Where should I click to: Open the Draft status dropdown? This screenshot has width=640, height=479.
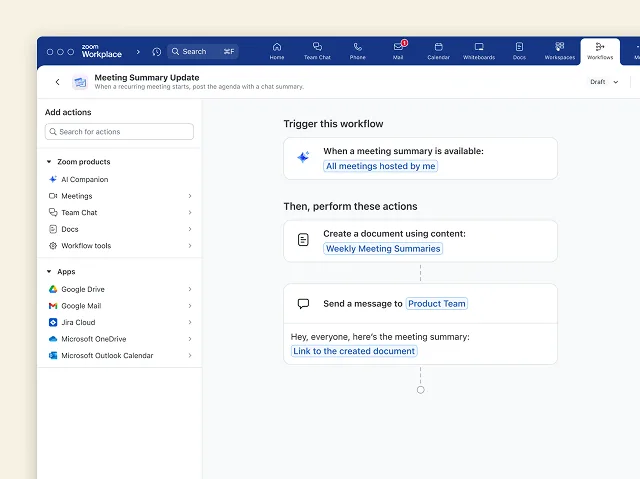click(x=604, y=82)
